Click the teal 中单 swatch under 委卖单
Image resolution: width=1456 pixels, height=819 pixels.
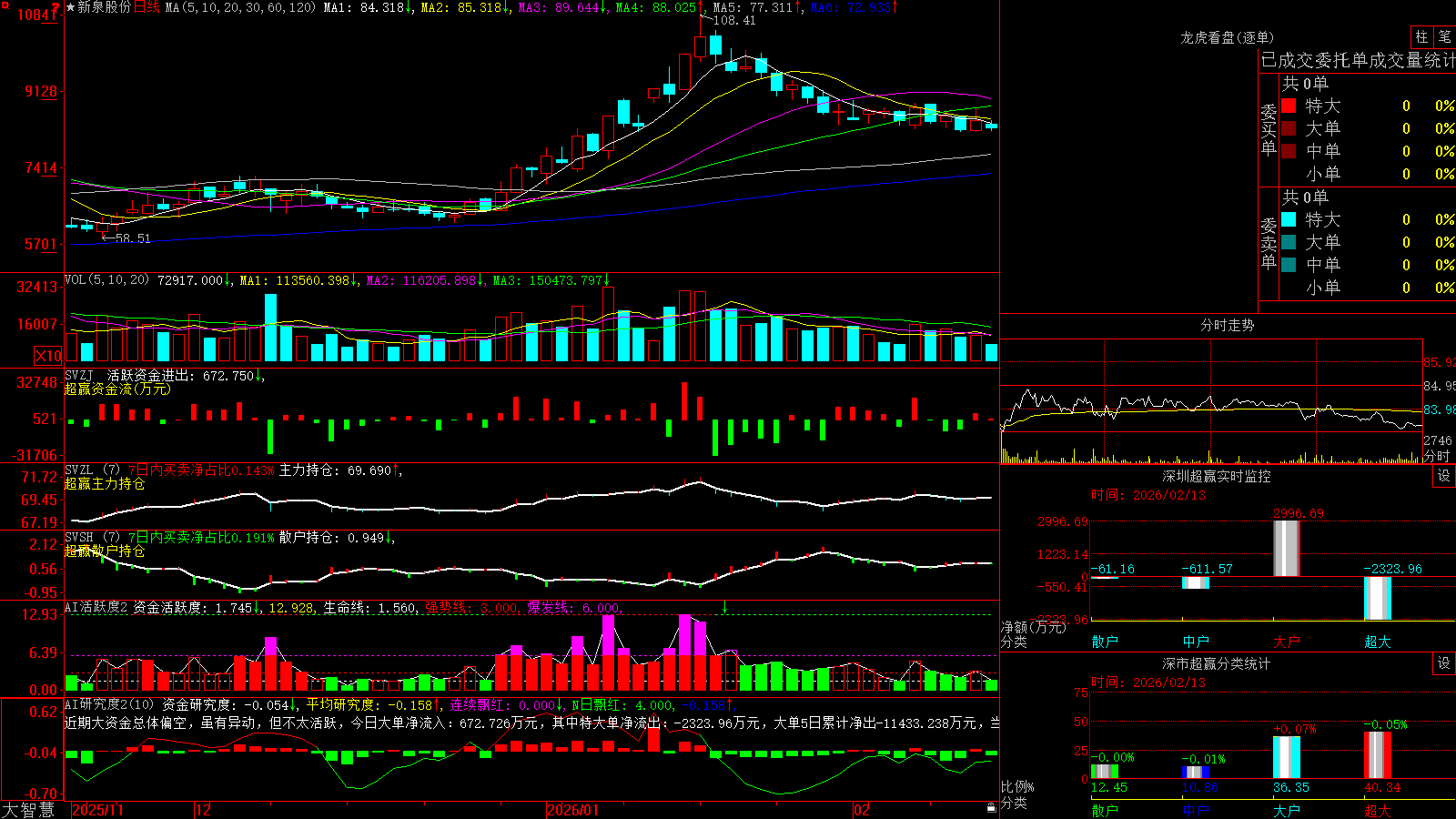pos(1289,265)
